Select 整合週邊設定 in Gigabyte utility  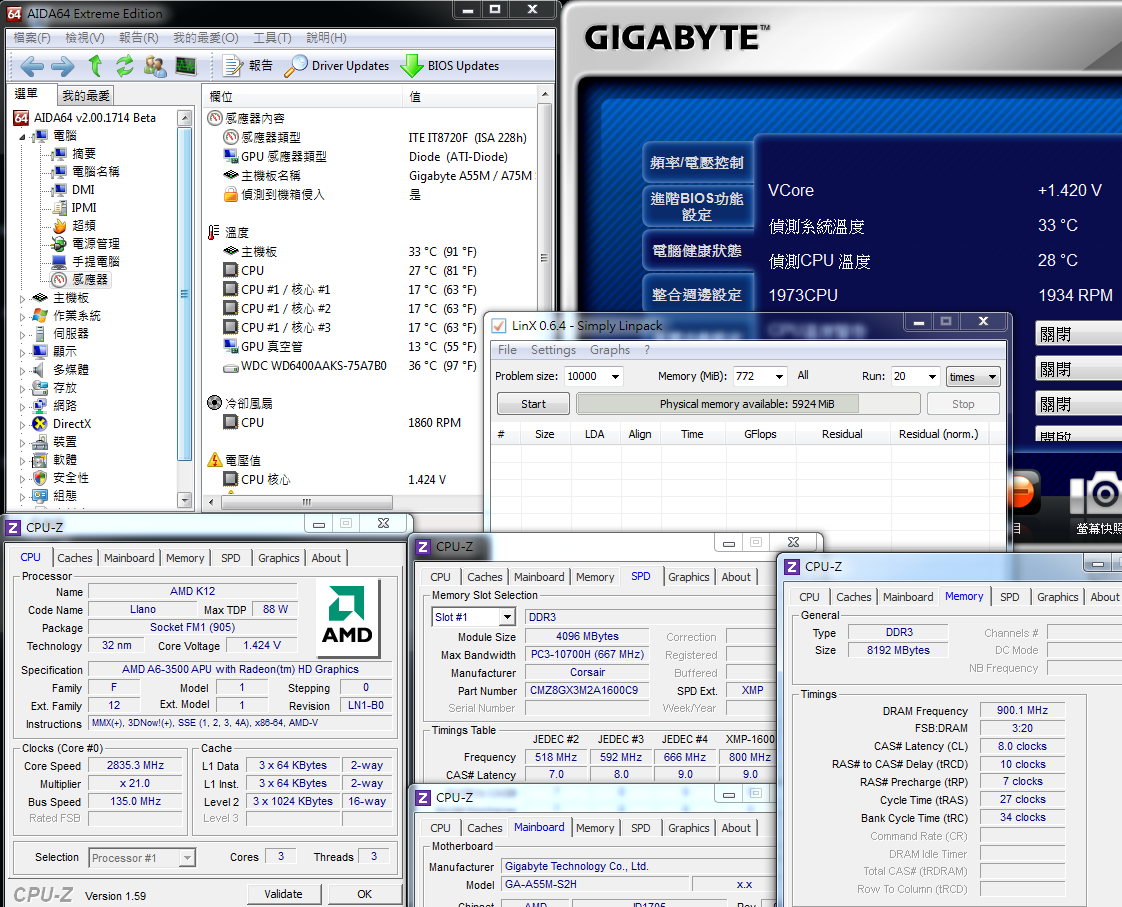coord(697,295)
